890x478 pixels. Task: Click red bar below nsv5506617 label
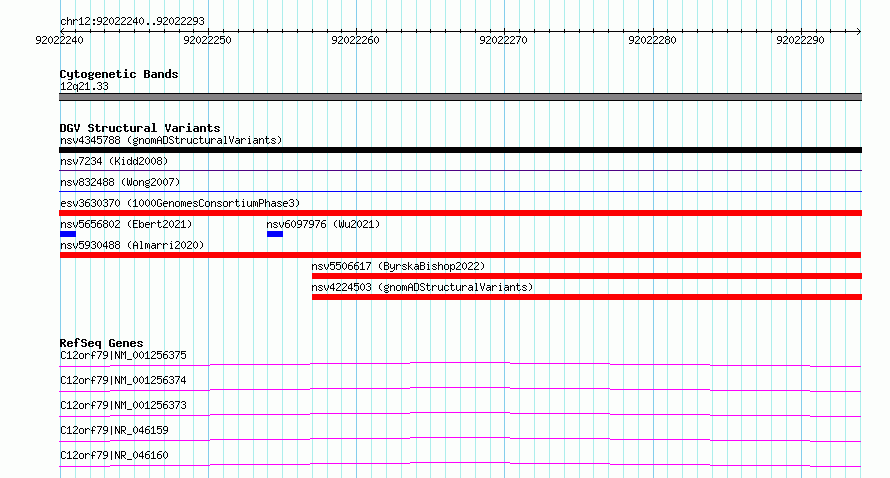[x=587, y=276]
